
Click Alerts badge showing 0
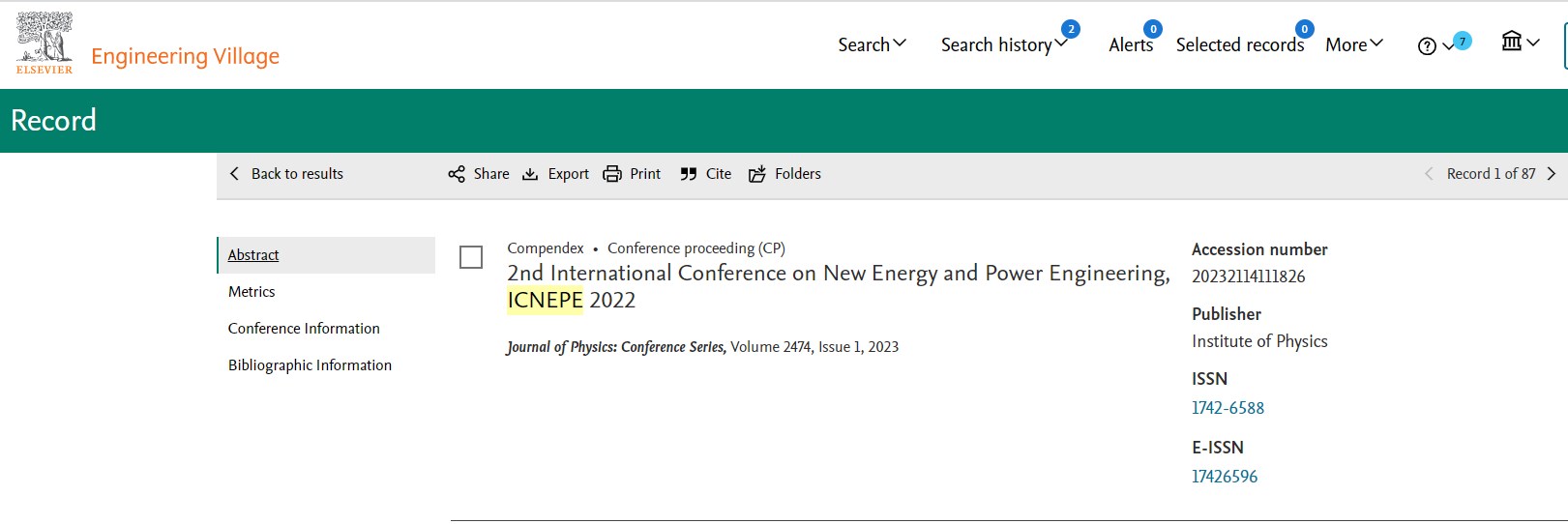coord(1153,29)
